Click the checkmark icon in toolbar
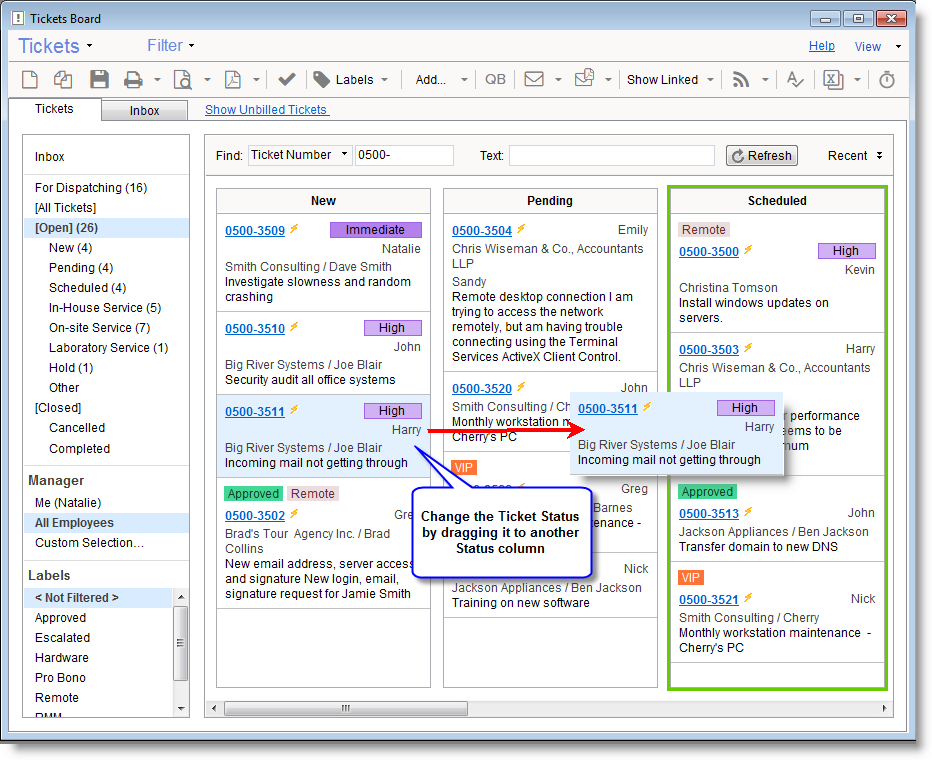Screen dimensions: 932x760 coord(287,80)
